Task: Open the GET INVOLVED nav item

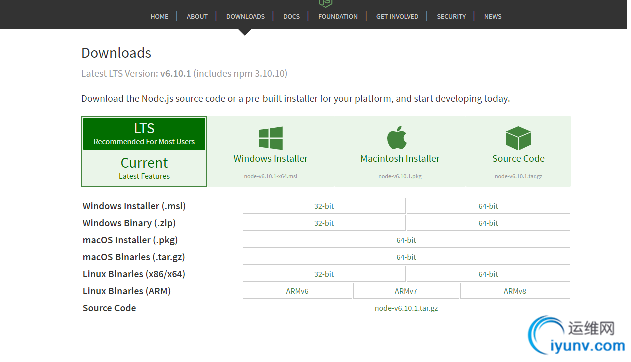Action: click(397, 16)
